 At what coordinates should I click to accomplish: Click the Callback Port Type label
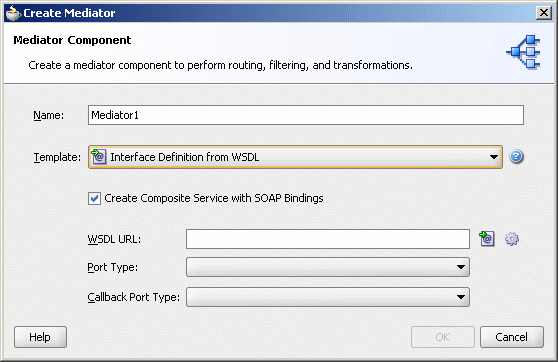134,297
